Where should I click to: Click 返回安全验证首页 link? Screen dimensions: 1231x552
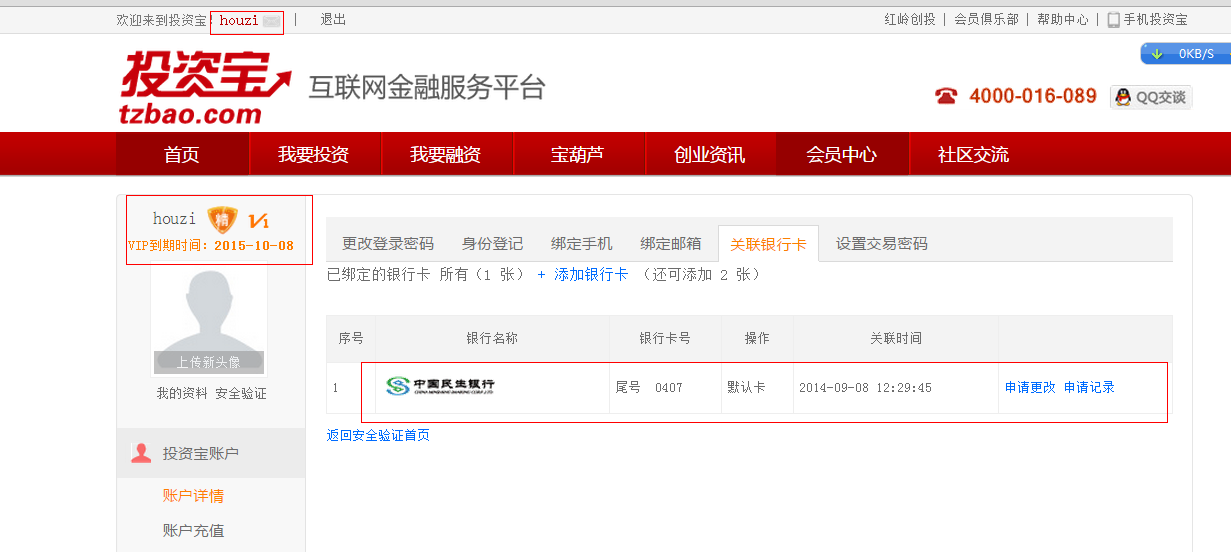[378, 435]
